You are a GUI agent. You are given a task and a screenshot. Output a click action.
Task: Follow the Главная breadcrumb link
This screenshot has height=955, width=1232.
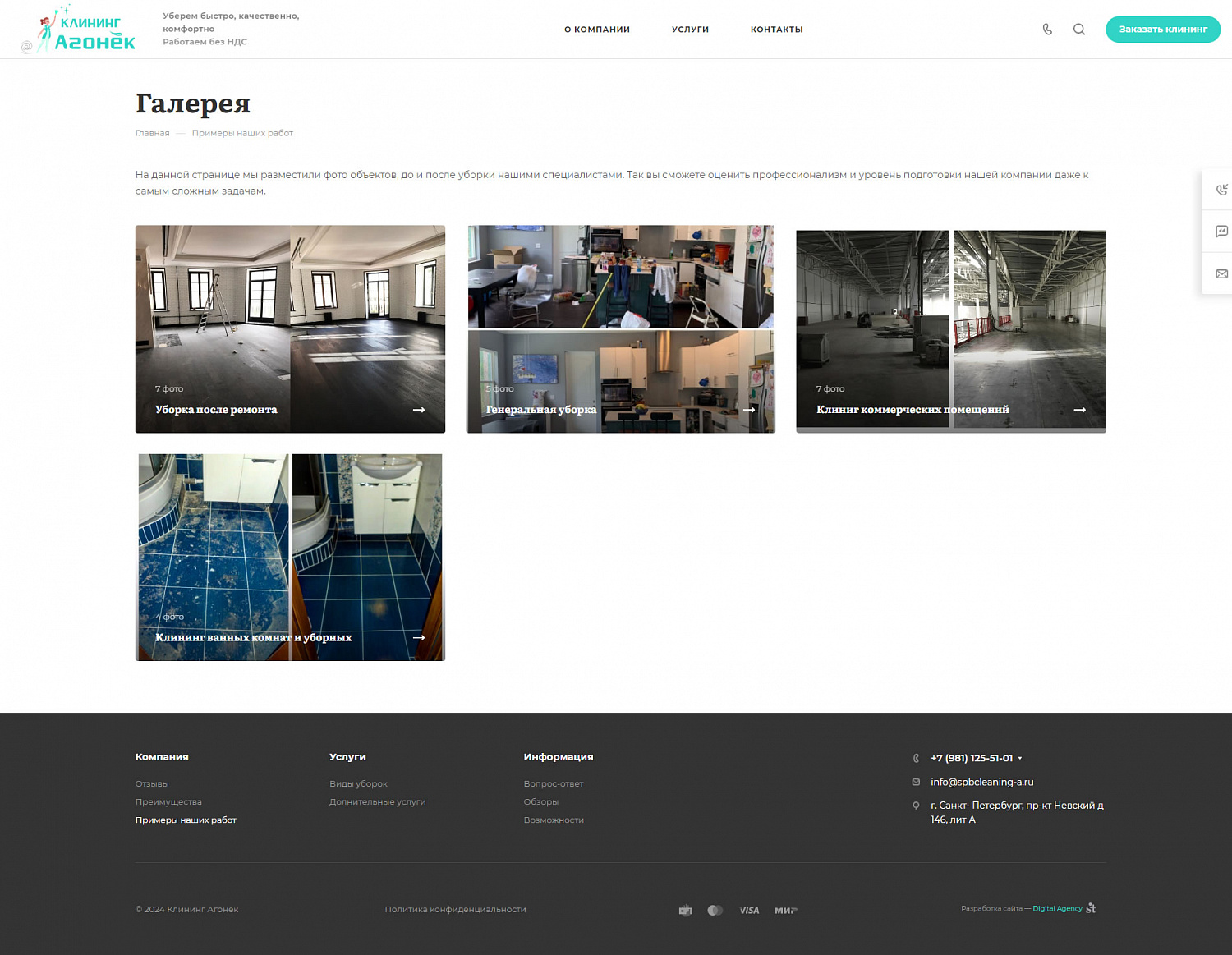[x=153, y=133]
